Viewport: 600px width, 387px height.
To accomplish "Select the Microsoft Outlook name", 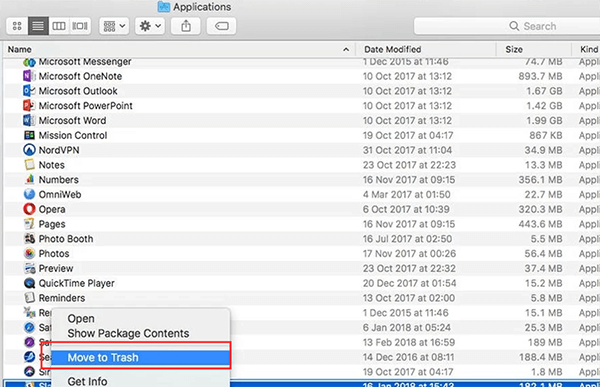I will (x=78, y=91).
